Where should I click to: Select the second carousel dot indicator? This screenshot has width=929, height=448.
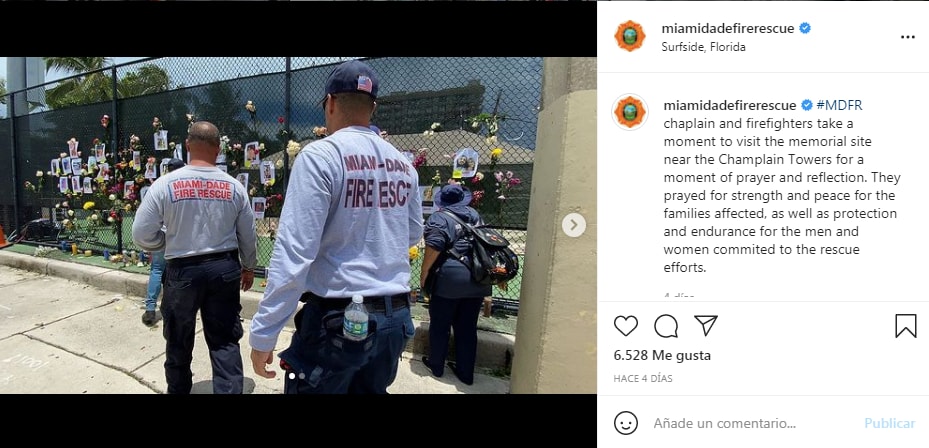click(302, 376)
